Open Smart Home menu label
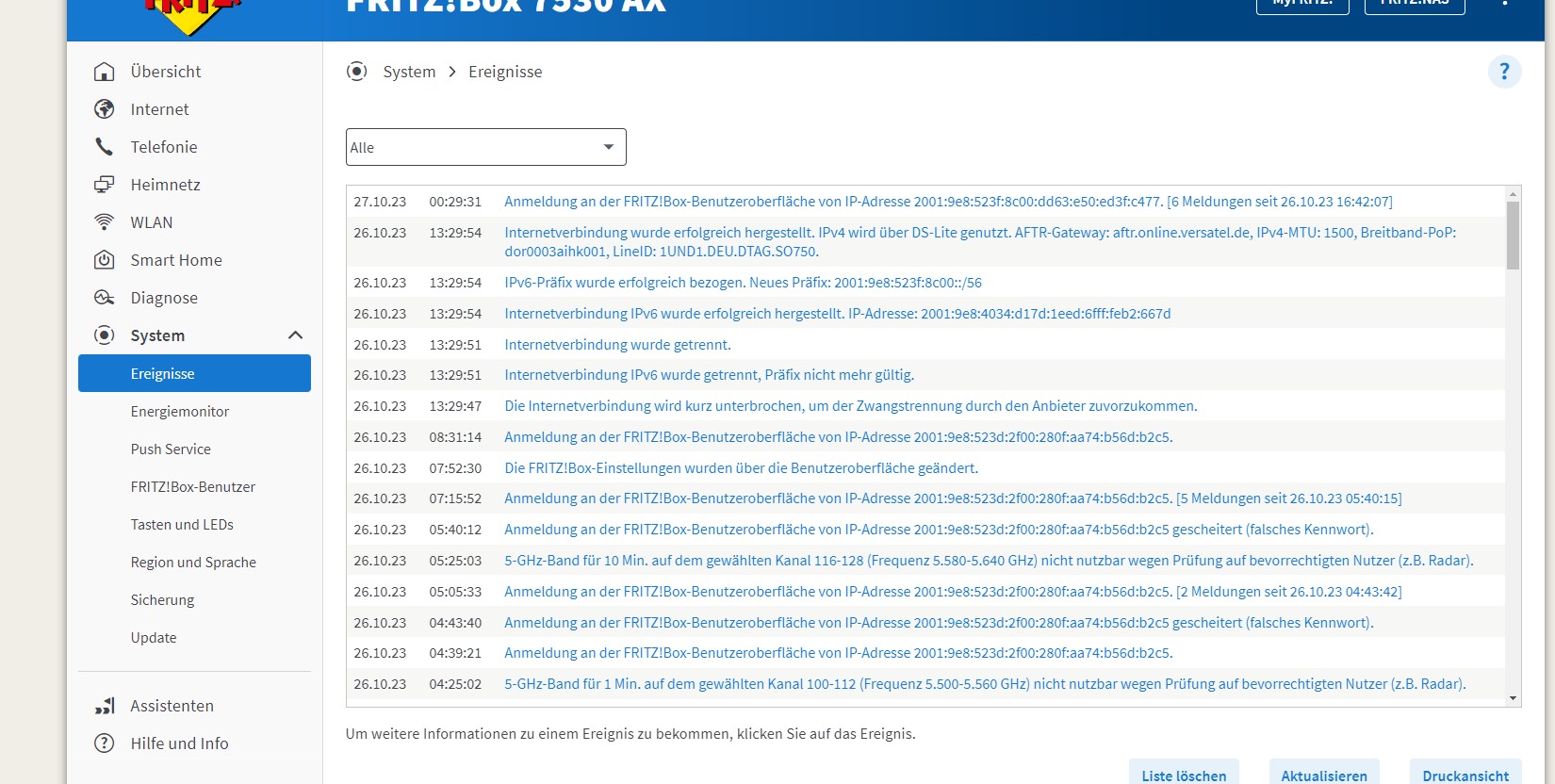 (x=176, y=260)
